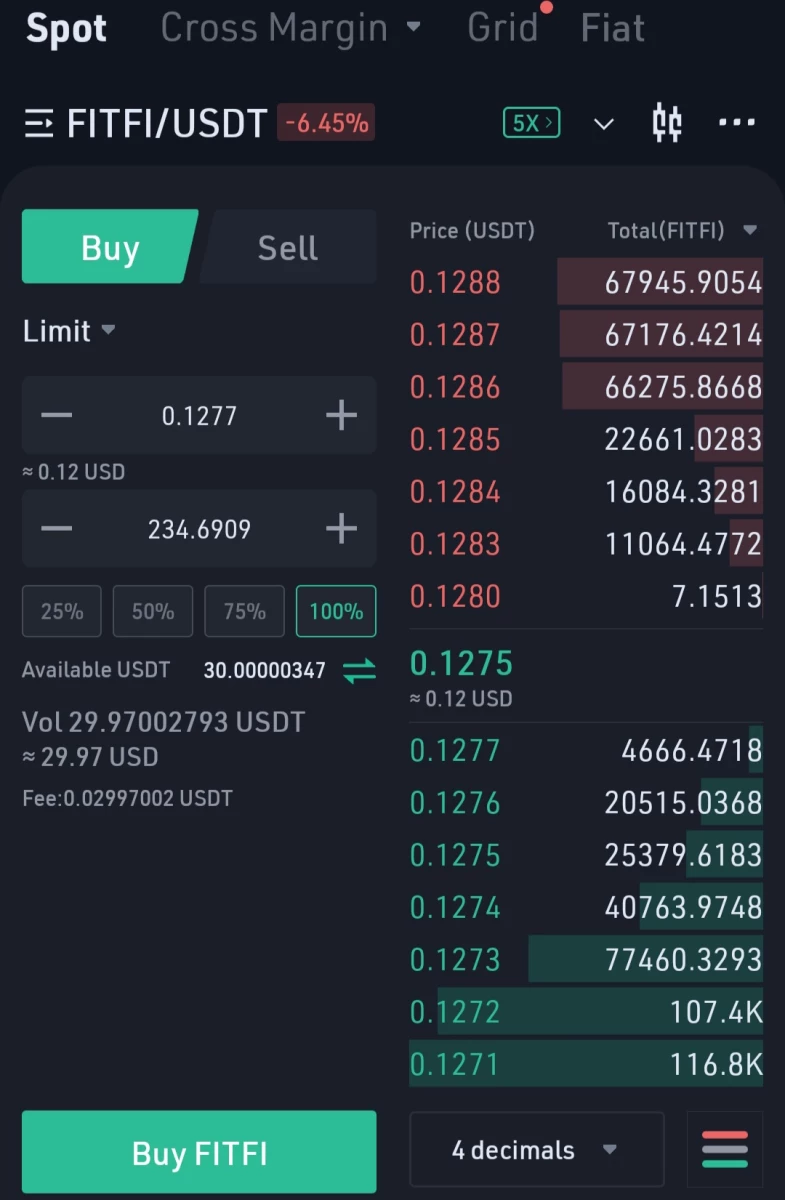
Task: Tap the swap arrows next to Available USDT
Action: click(x=360, y=670)
